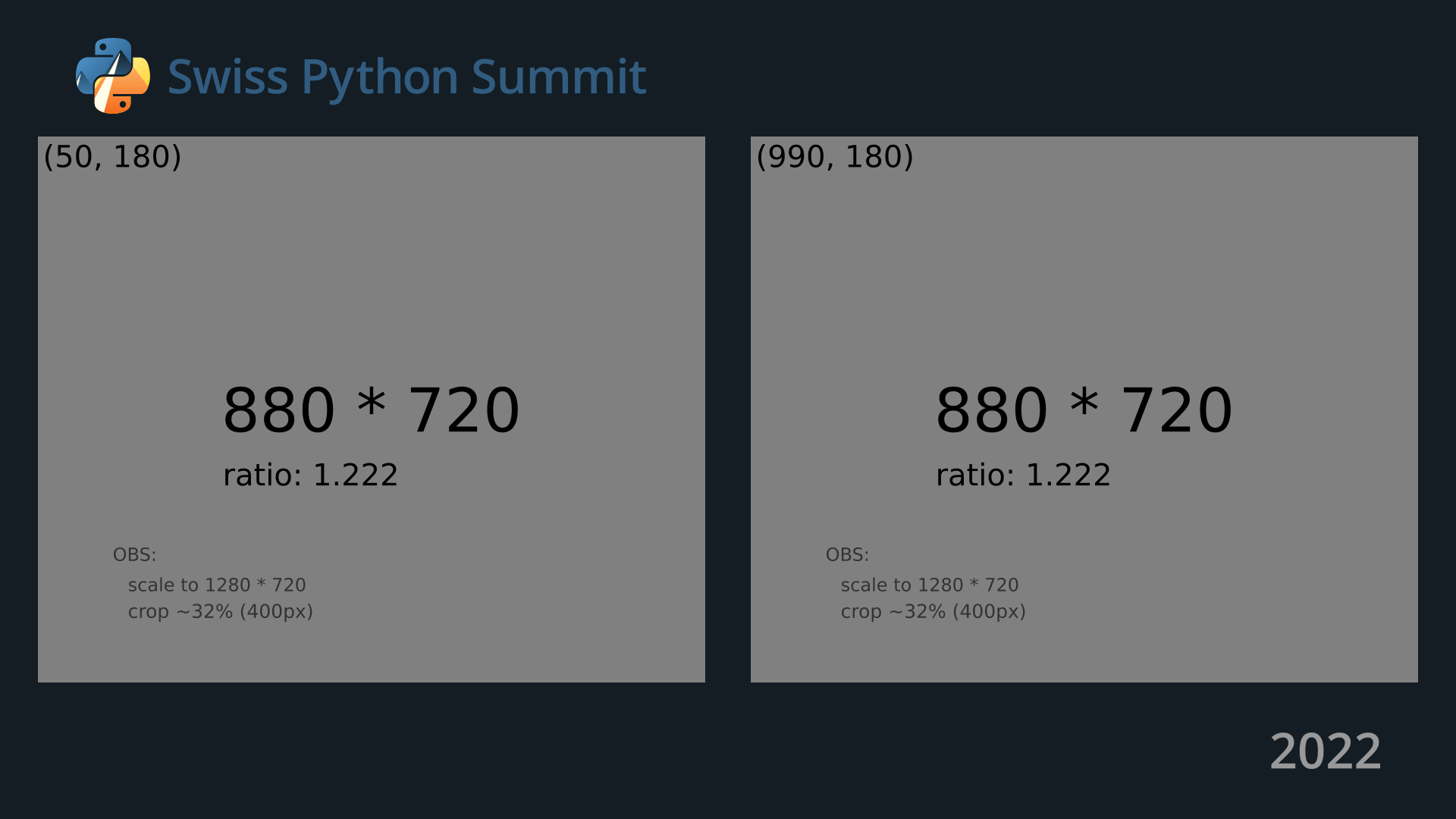1456x819 pixels.
Task: Click the left panel's 880 * 720 text
Action: pos(371,410)
